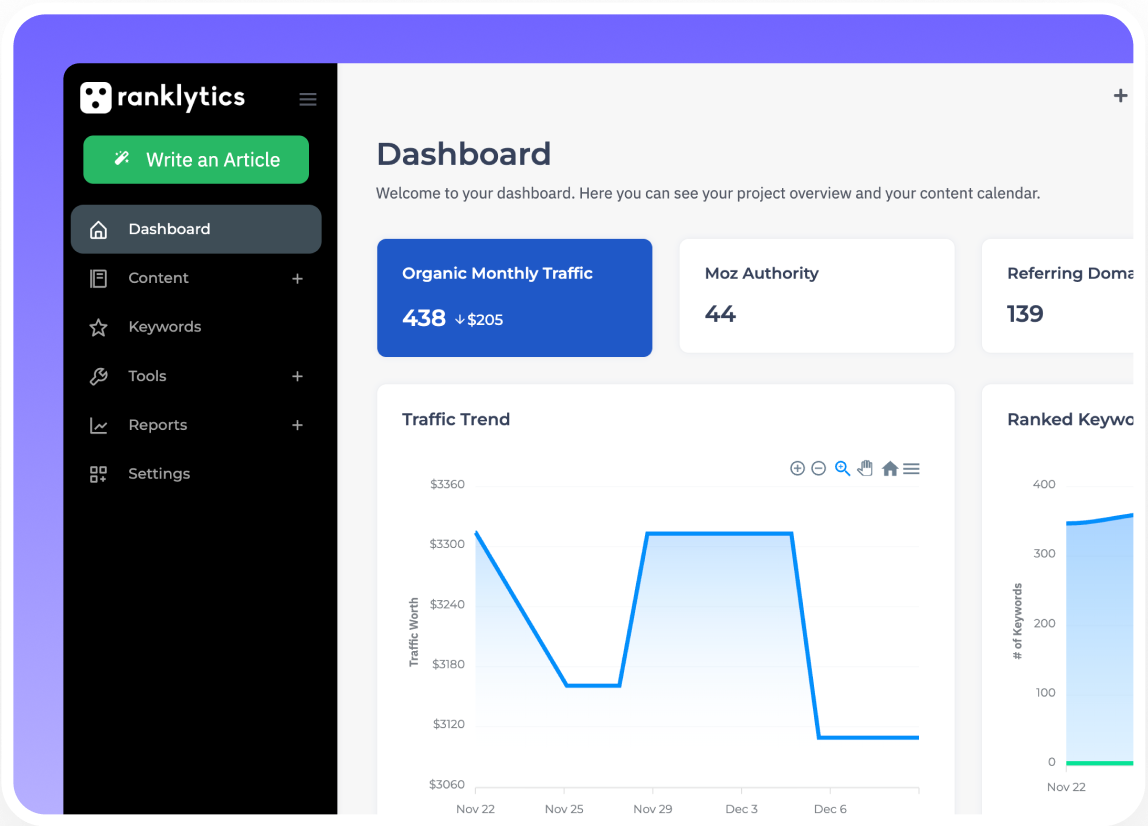Open the Traffic Trend chart hamburger menu
This screenshot has width=1148, height=826.
click(x=911, y=468)
